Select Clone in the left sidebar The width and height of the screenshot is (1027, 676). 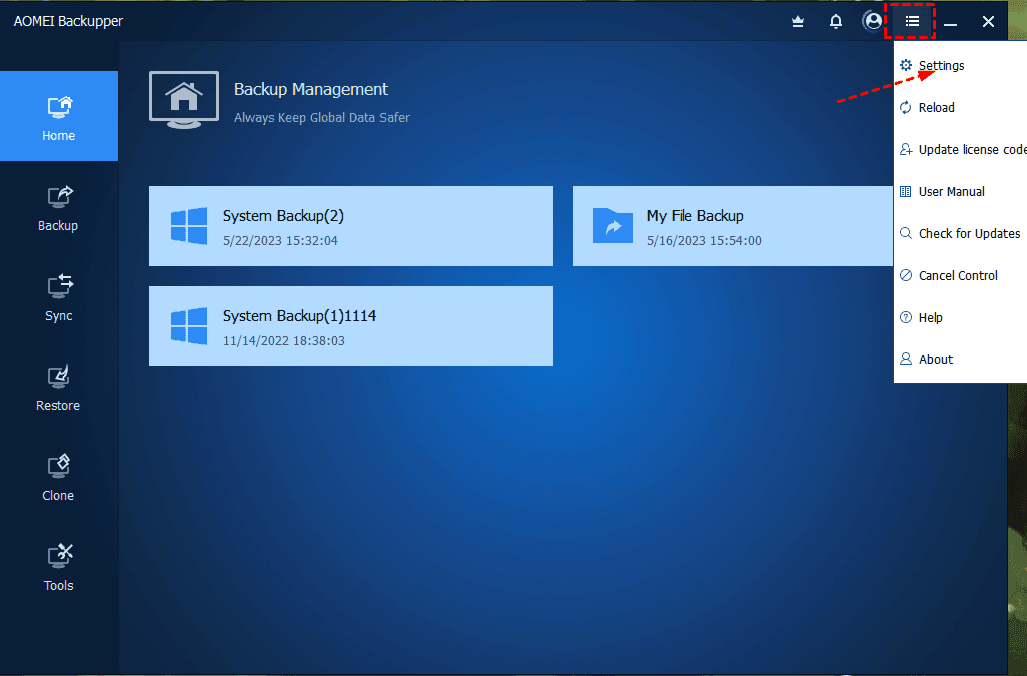click(58, 479)
